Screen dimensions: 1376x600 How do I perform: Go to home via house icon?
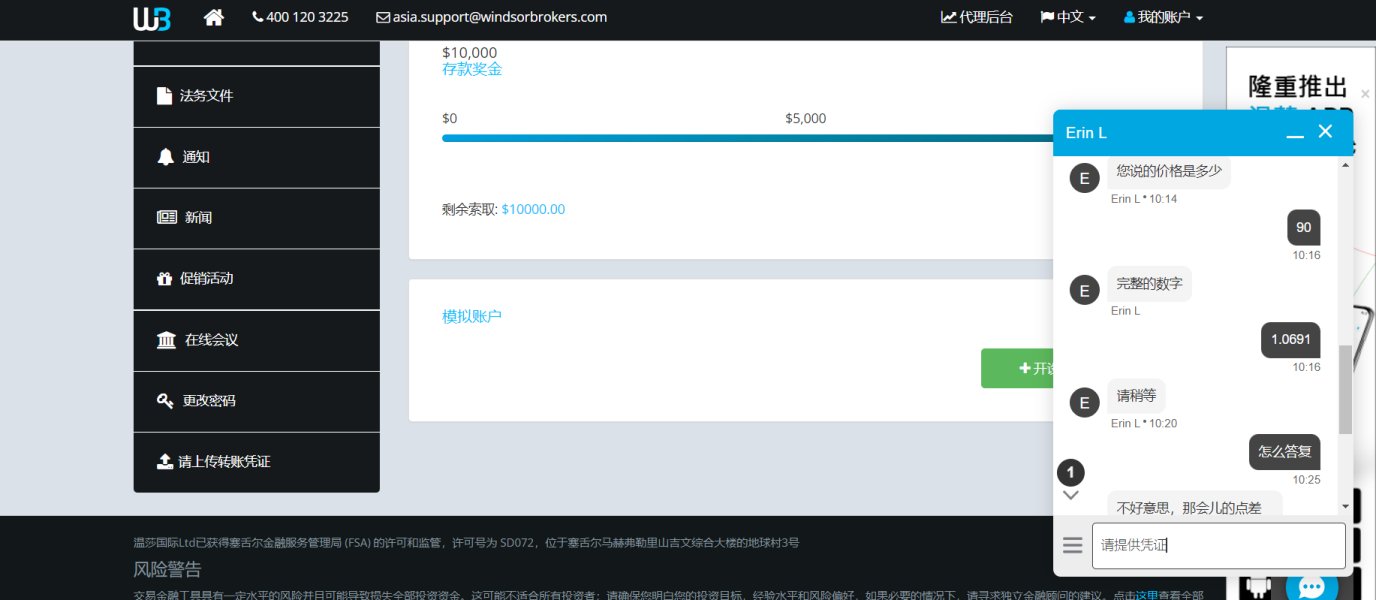pos(213,17)
